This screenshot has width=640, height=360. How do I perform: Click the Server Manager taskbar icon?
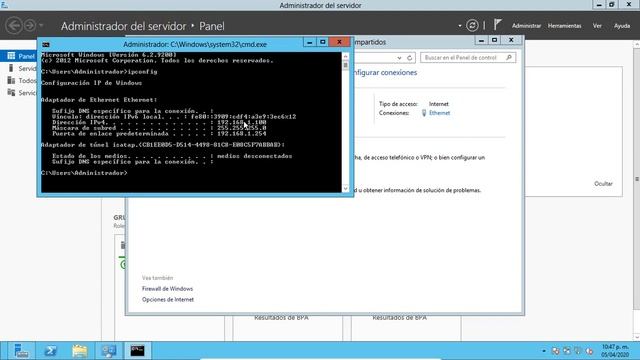(x=21, y=351)
